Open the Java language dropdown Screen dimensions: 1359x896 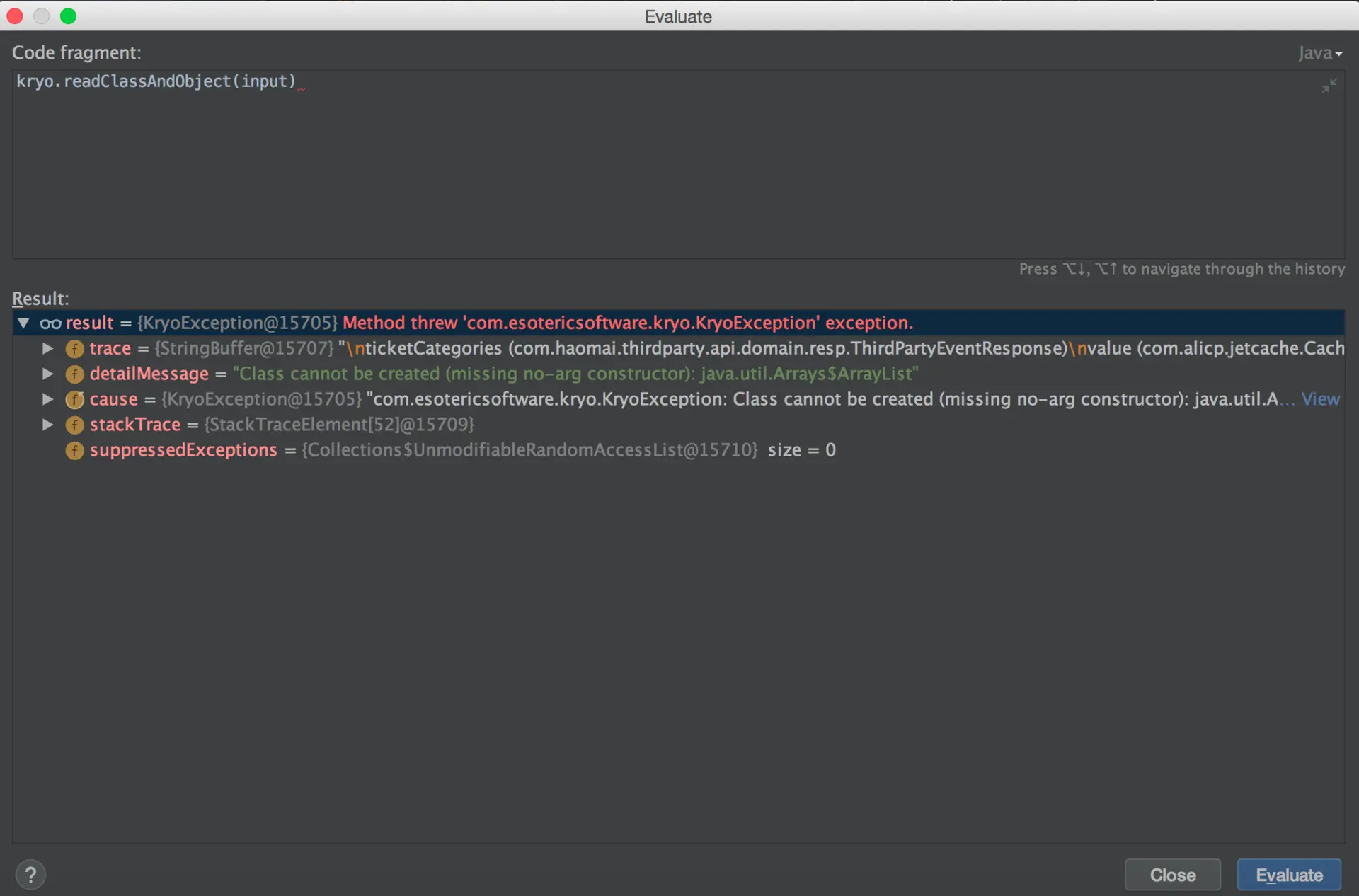[x=1319, y=53]
